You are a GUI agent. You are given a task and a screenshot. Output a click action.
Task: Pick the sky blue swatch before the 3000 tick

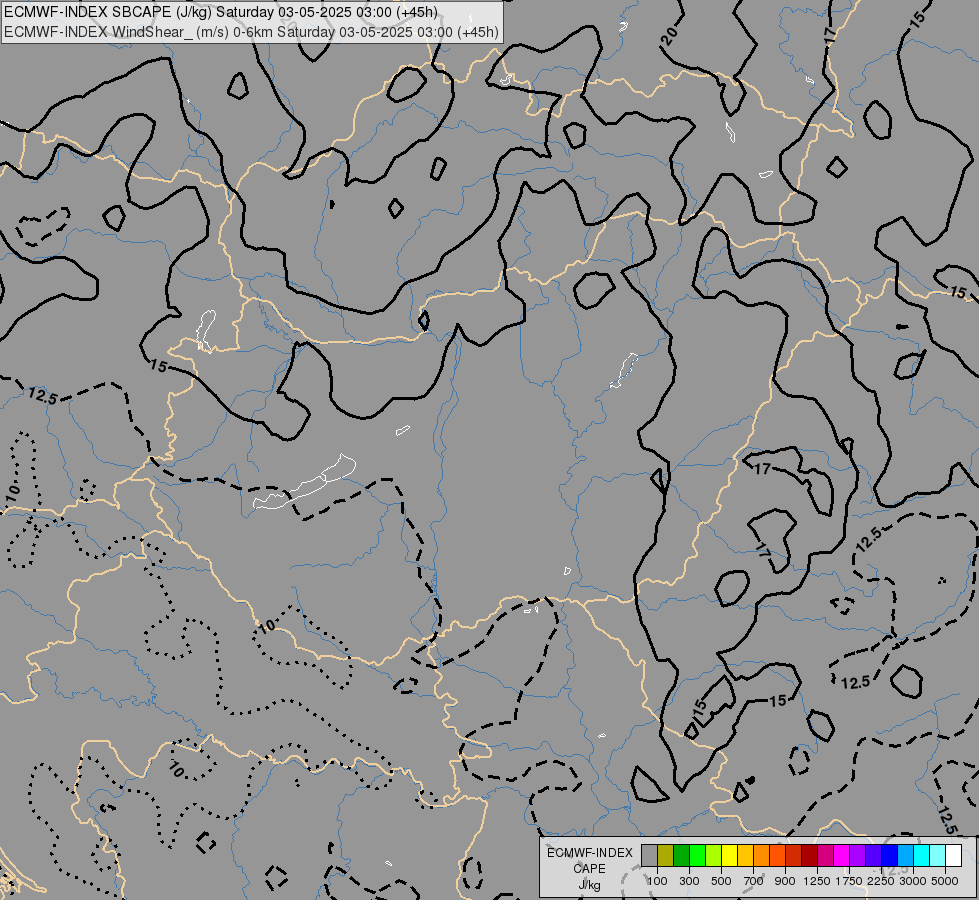click(x=905, y=856)
